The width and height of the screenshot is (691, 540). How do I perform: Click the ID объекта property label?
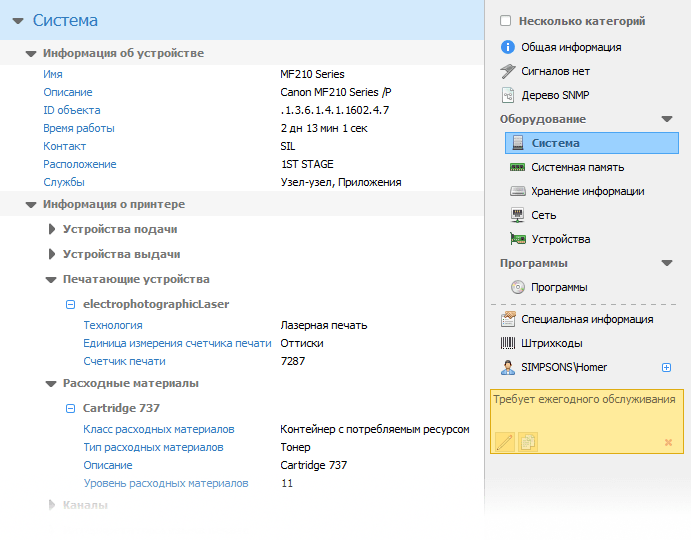(x=72, y=110)
